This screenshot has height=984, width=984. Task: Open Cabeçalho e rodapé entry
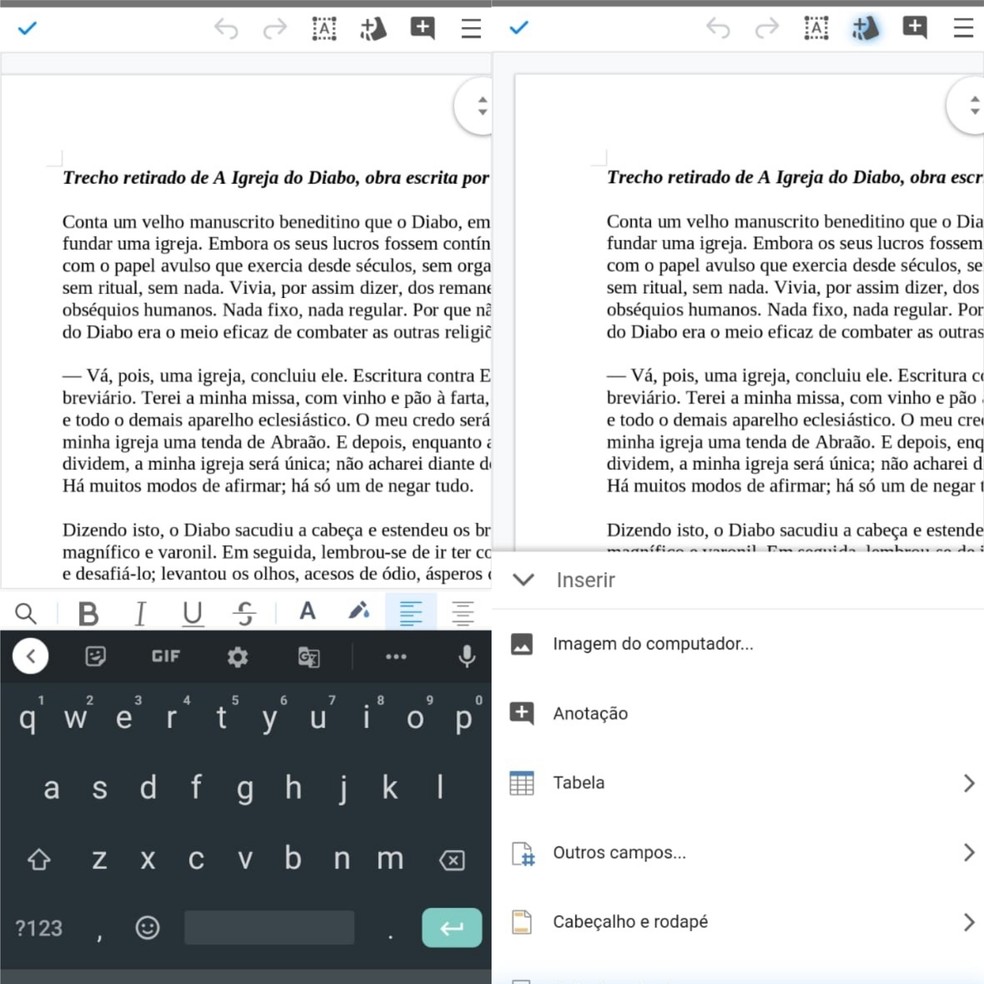(738, 922)
